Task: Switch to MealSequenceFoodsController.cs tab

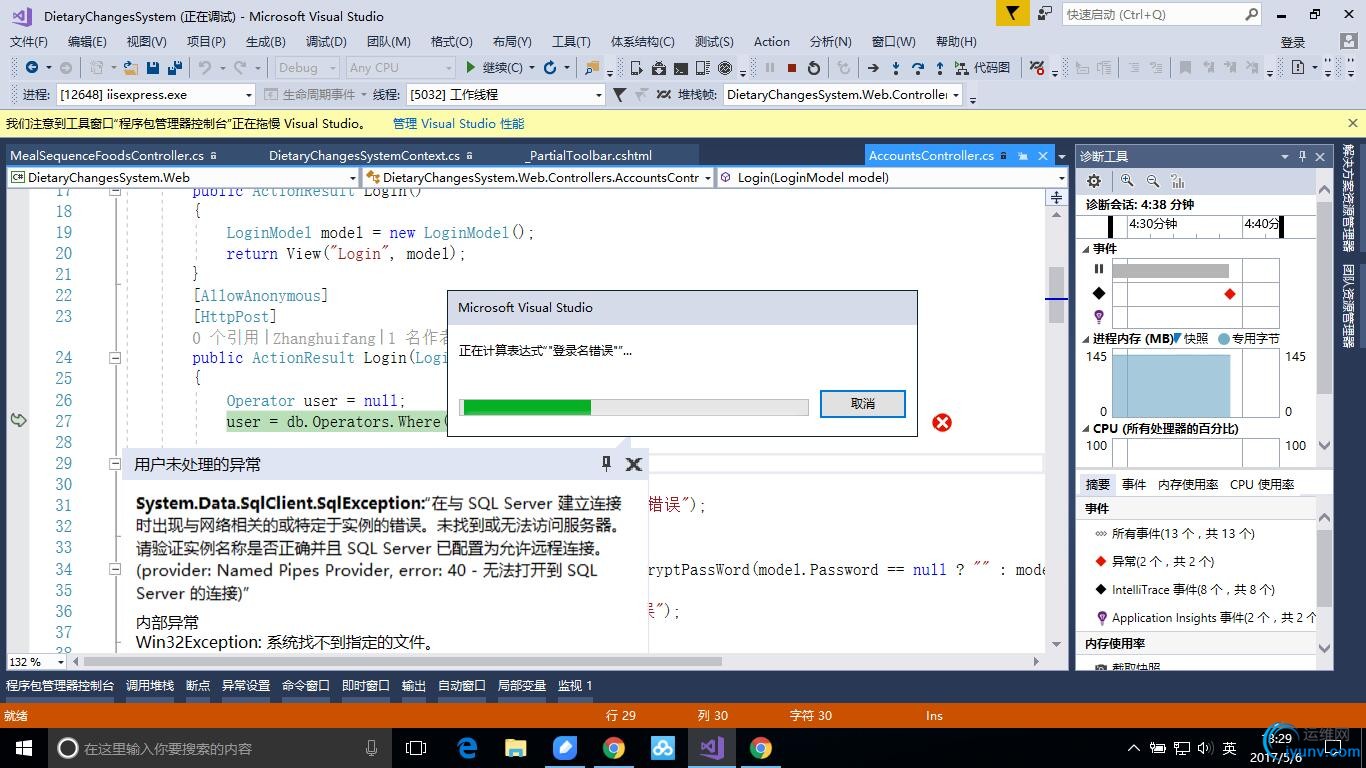Action: tap(107, 156)
